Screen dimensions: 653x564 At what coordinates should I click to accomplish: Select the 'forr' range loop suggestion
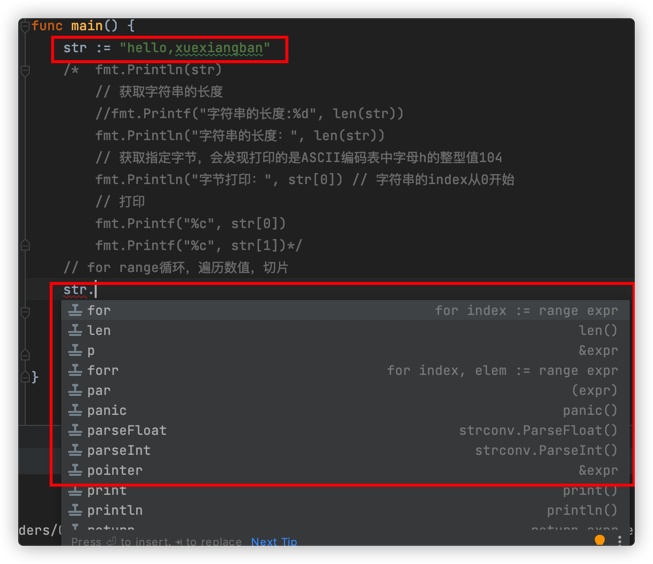(x=345, y=370)
